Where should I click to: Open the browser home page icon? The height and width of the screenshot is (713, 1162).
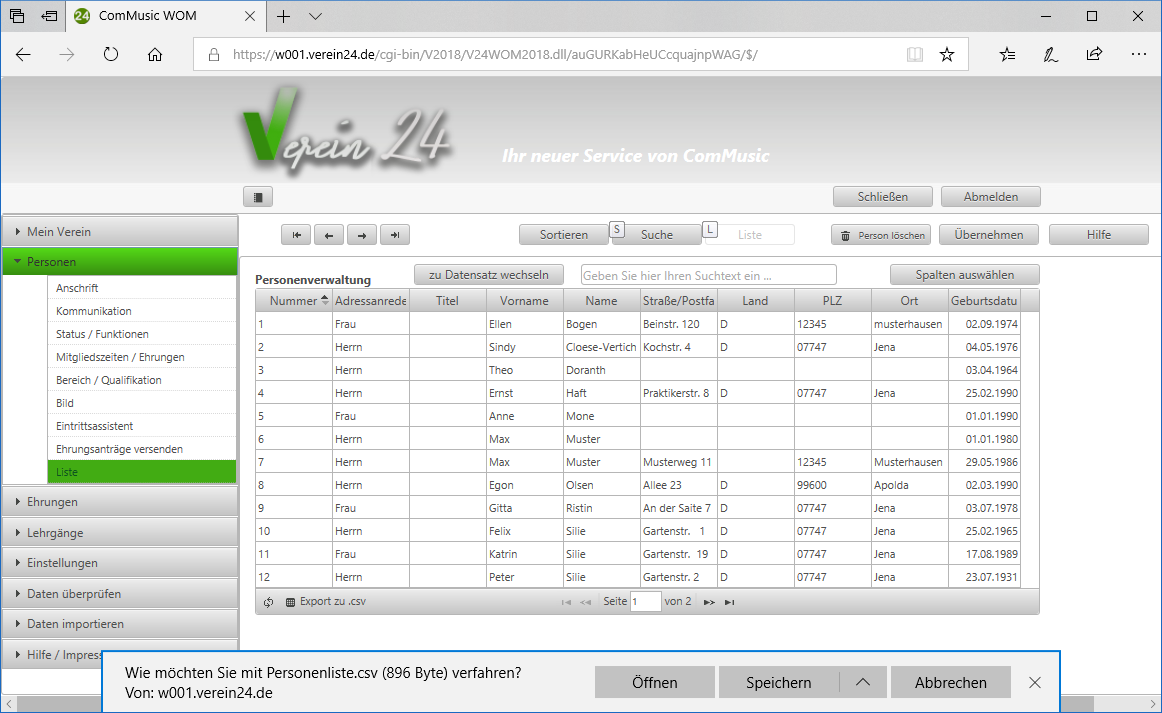[x=154, y=54]
